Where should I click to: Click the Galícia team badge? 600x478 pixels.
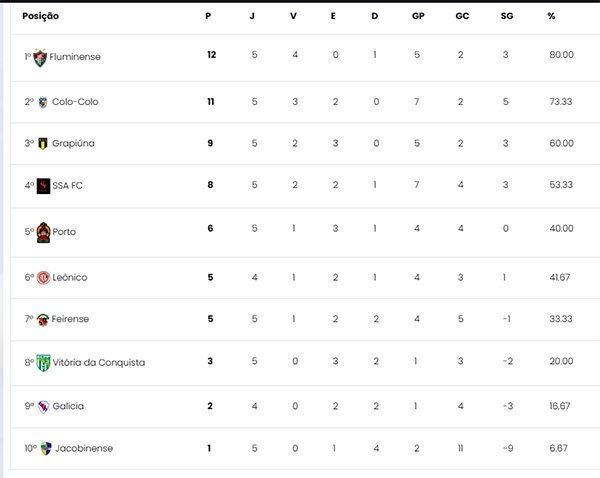pyautogui.click(x=44, y=406)
